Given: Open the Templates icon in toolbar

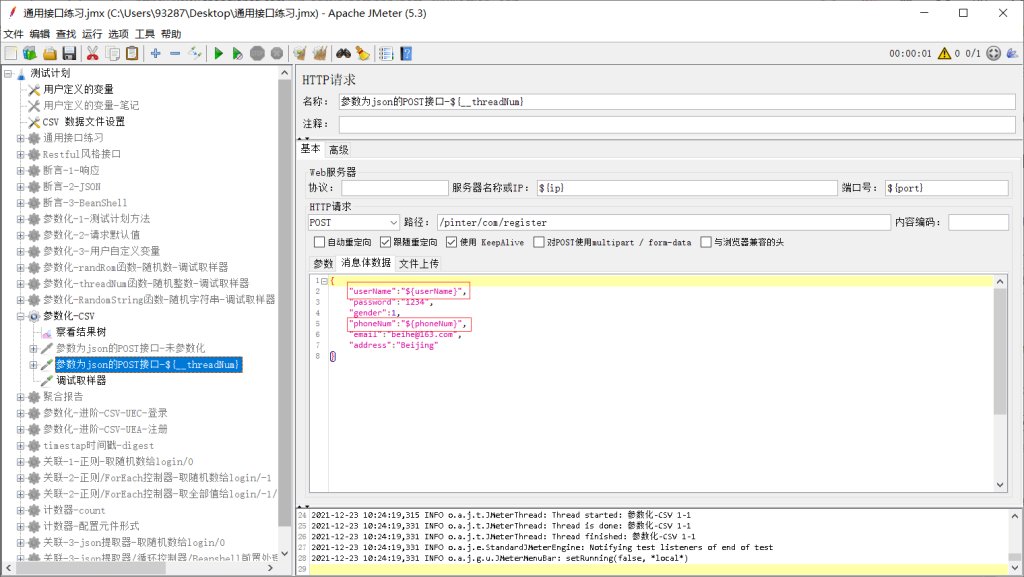Looking at the screenshot, I should pos(30,54).
